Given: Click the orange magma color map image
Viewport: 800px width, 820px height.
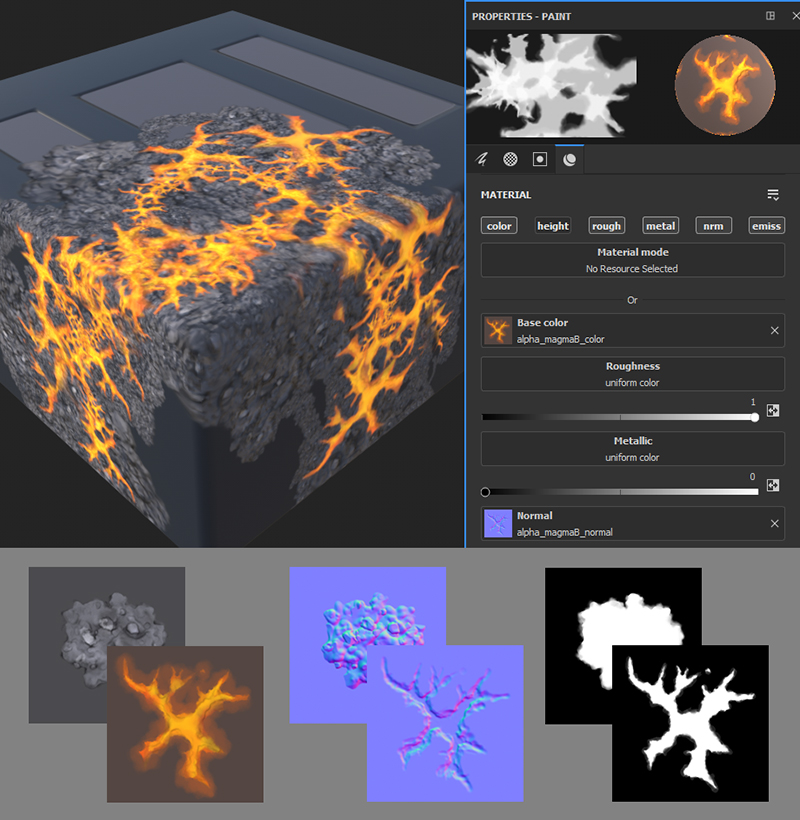Looking at the screenshot, I should pos(185,724).
